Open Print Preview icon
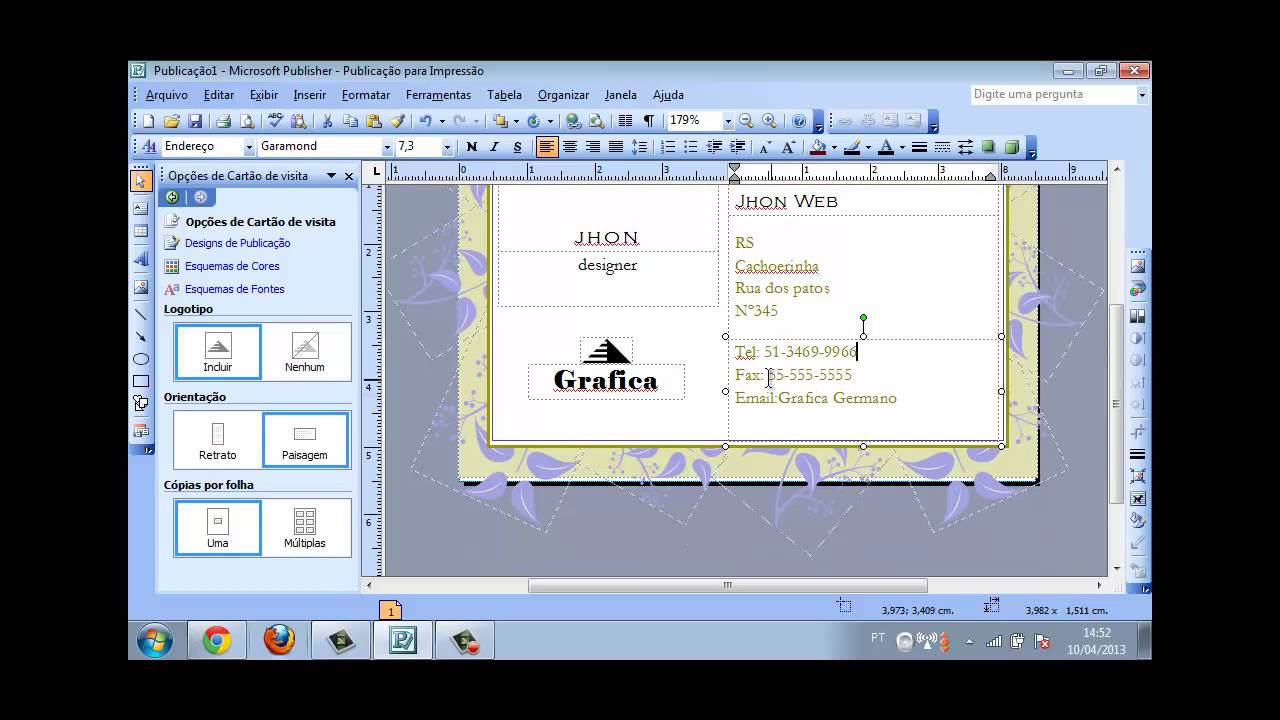The image size is (1280, 720). click(x=246, y=121)
